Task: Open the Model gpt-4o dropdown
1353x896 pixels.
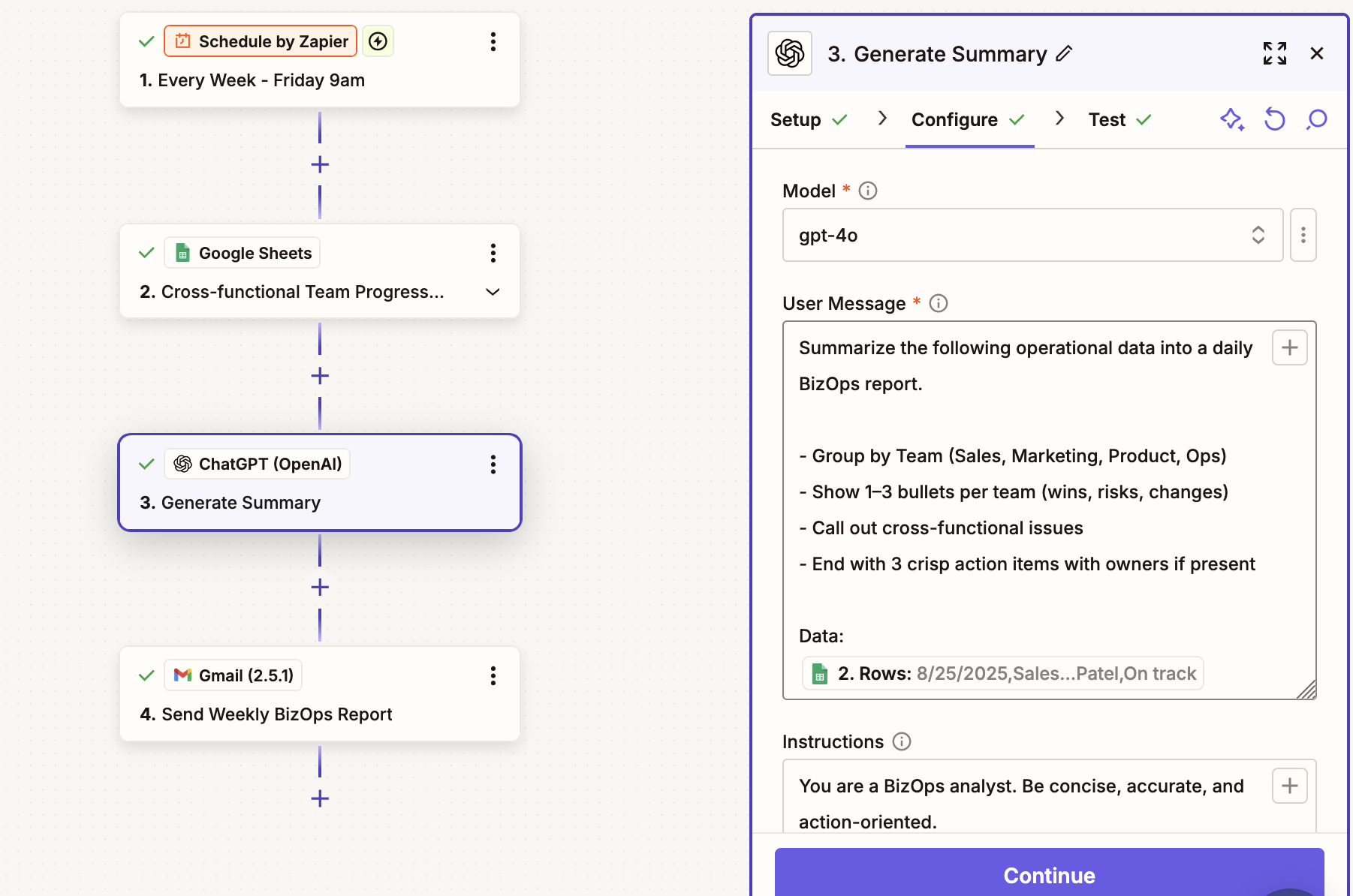Action: click(1032, 235)
